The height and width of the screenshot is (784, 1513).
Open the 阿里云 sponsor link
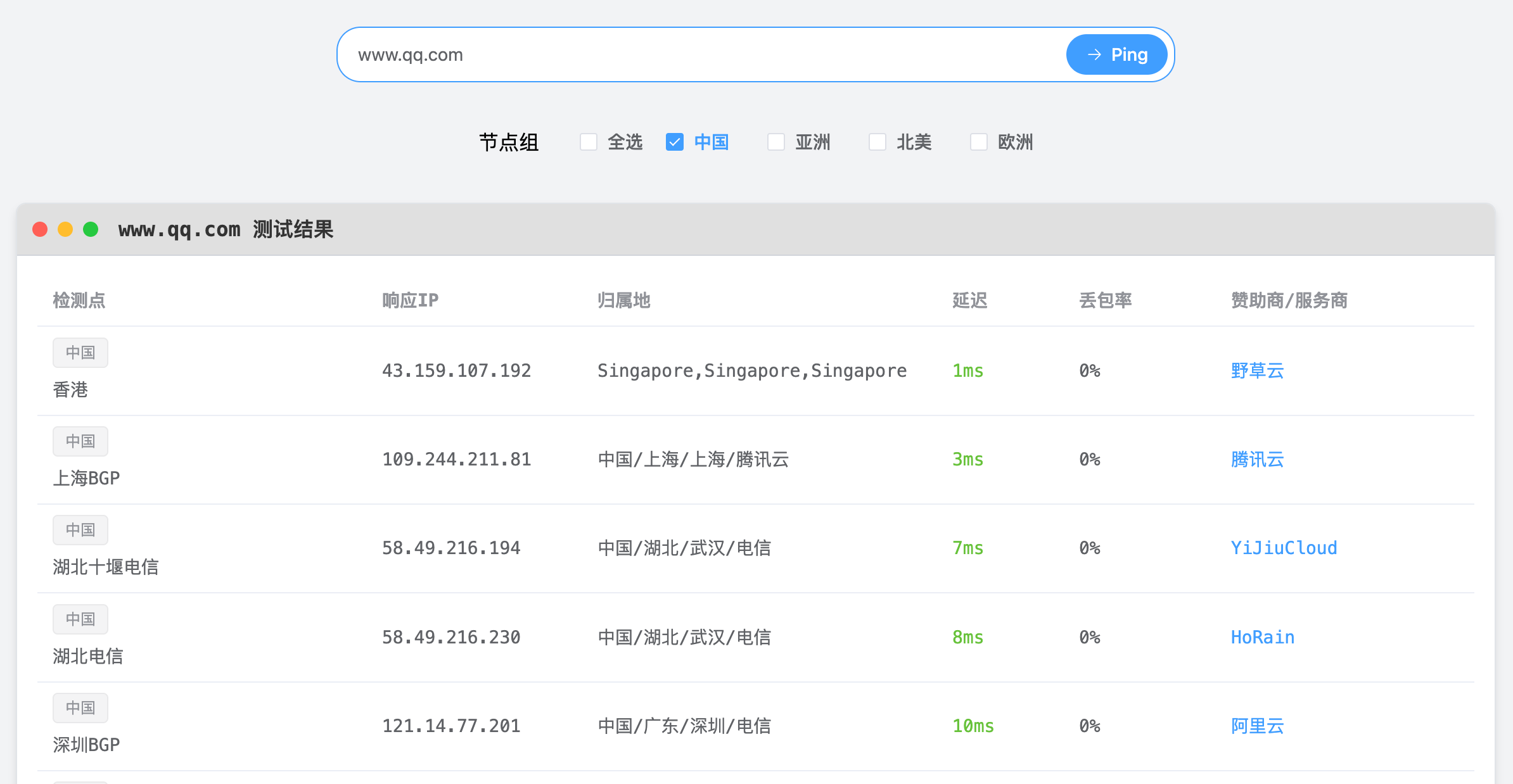(x=1257, y=726)
